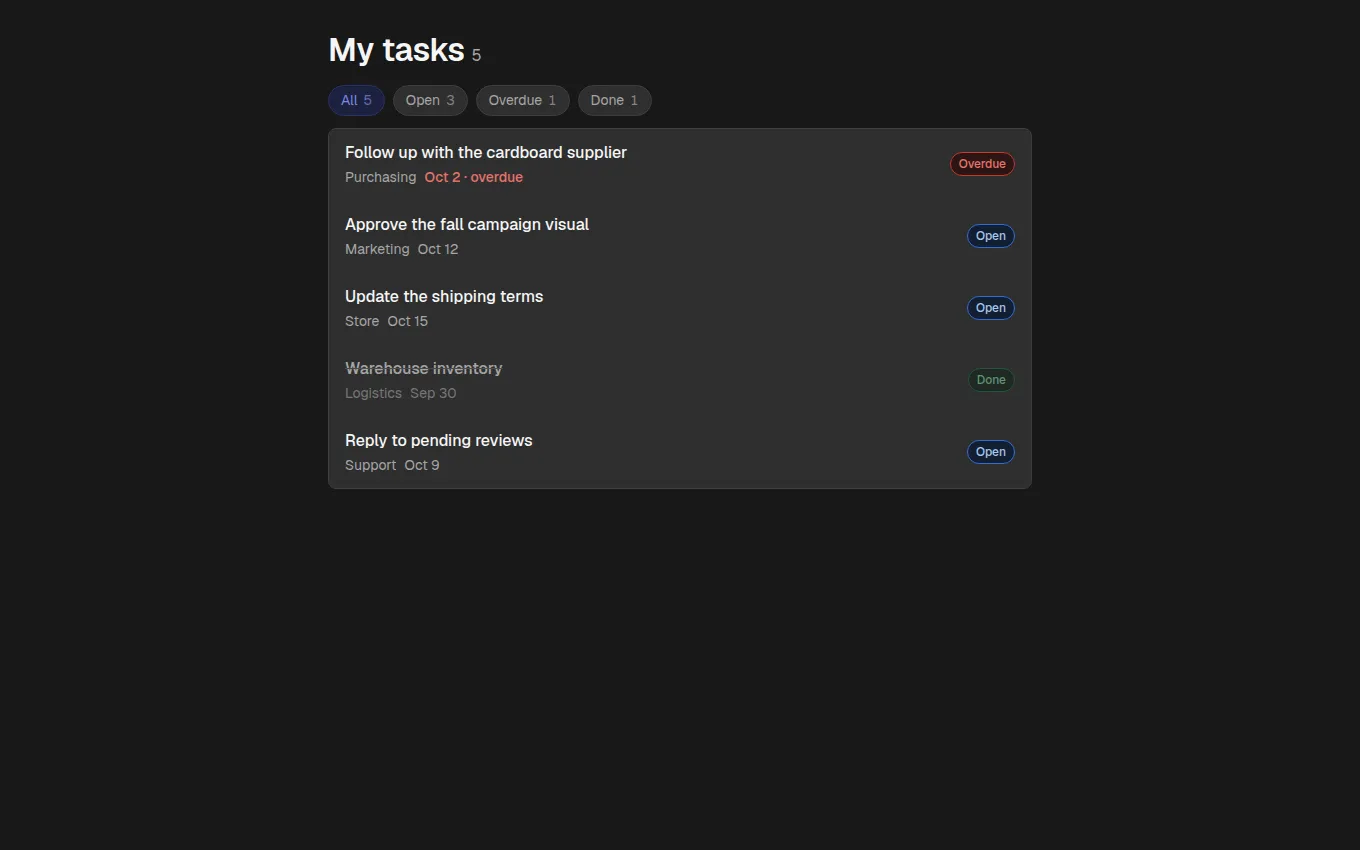Click the Purchasing category label
The height and width of the screenshot is (850, 1360).
pyautogui.click(x=380, y=177)
